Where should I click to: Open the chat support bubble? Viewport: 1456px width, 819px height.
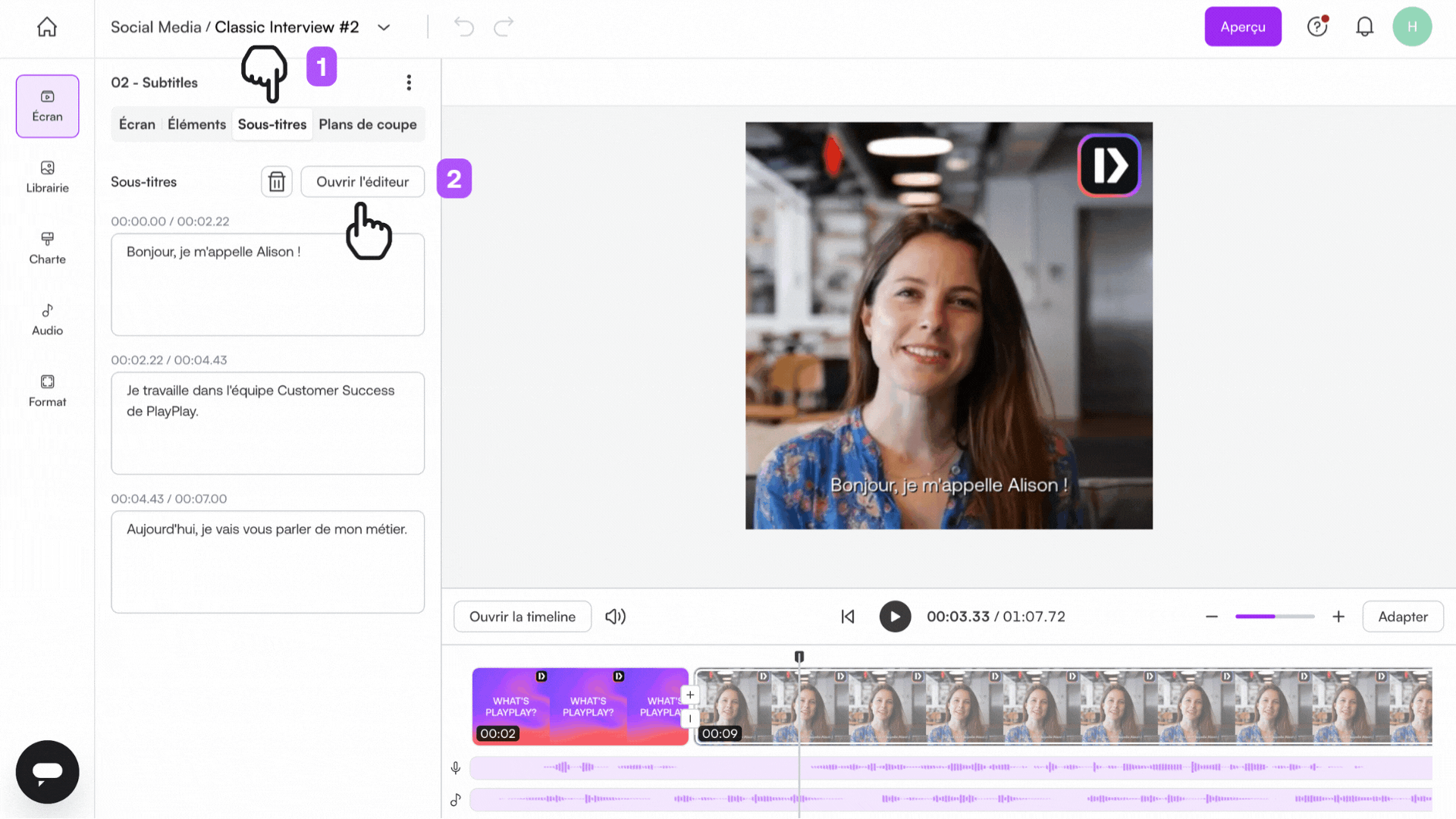48,772
